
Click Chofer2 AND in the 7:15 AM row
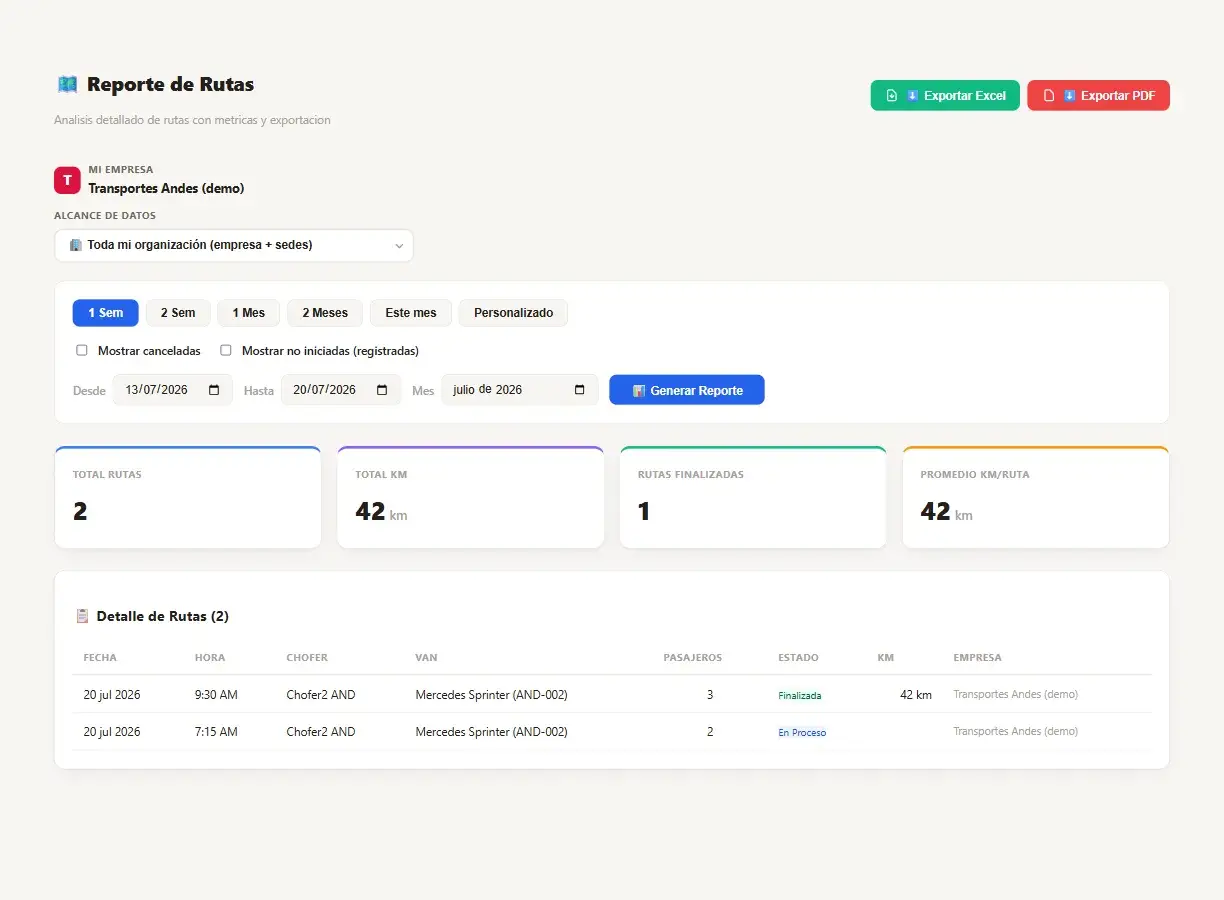click(x=321, y=732)
